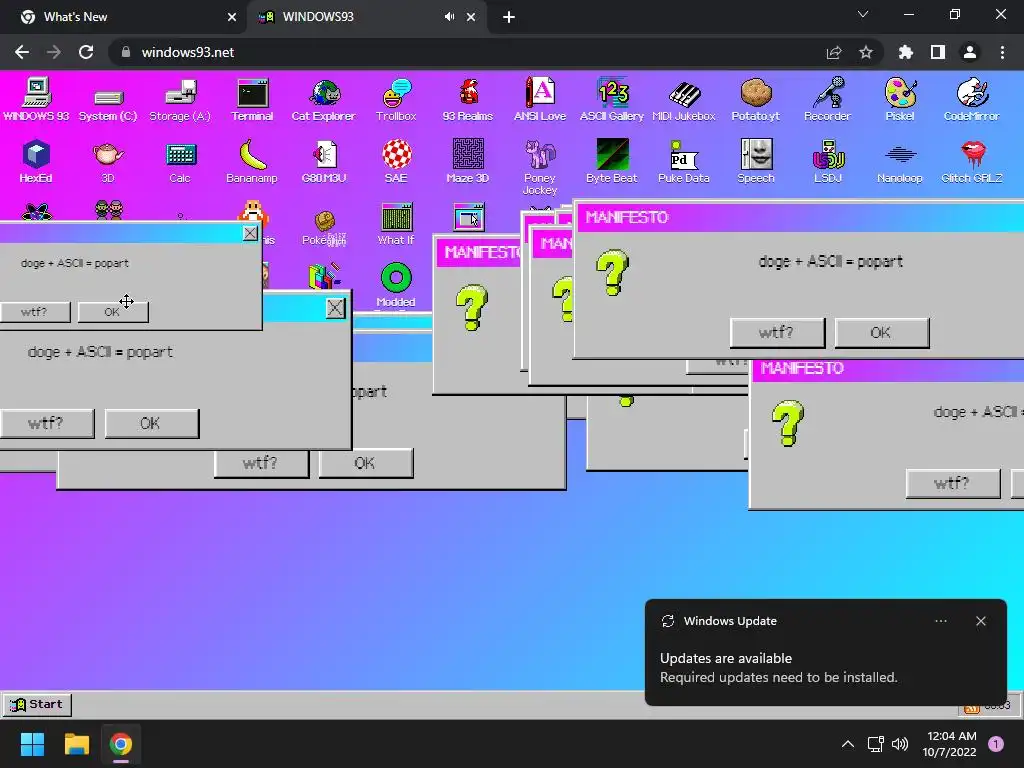The image size is (1024, 768).
Task: Launch the Glitch GRLZ lips icon
Action: coord(972,161)
